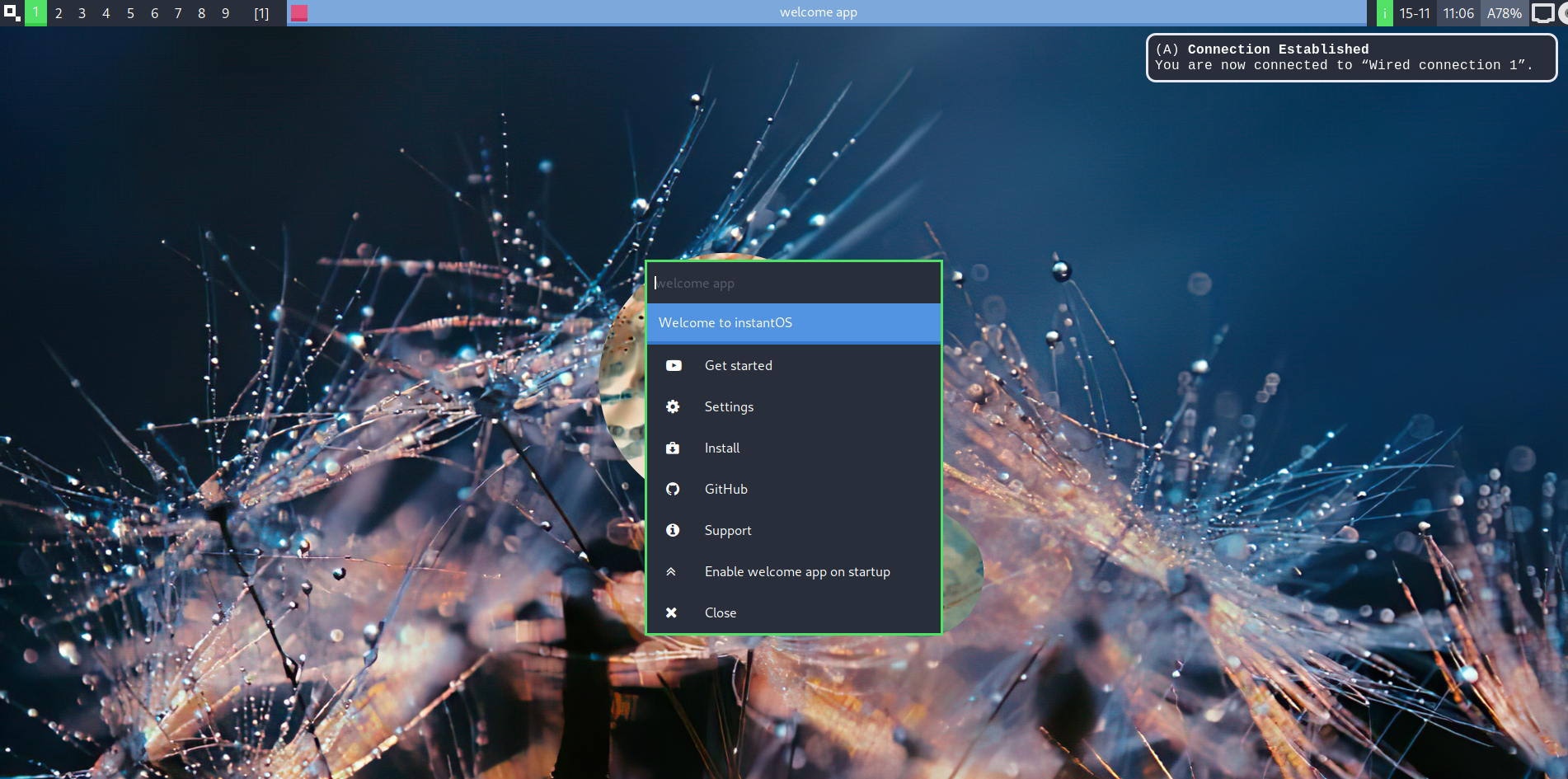
Task: Click the GitHub octocat icon
Action: 673,489
